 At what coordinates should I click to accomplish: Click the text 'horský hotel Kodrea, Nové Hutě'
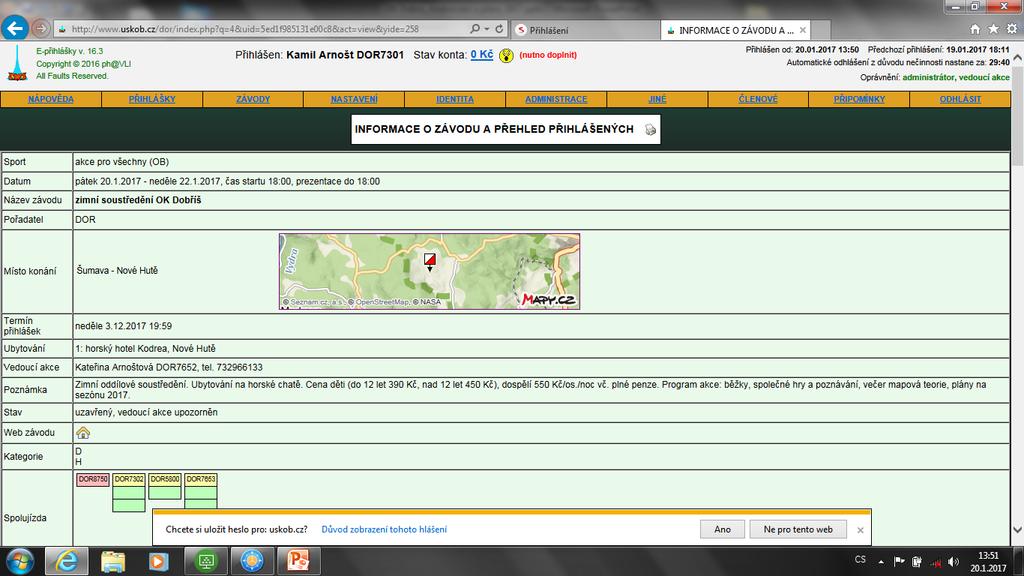coord(150,349)
